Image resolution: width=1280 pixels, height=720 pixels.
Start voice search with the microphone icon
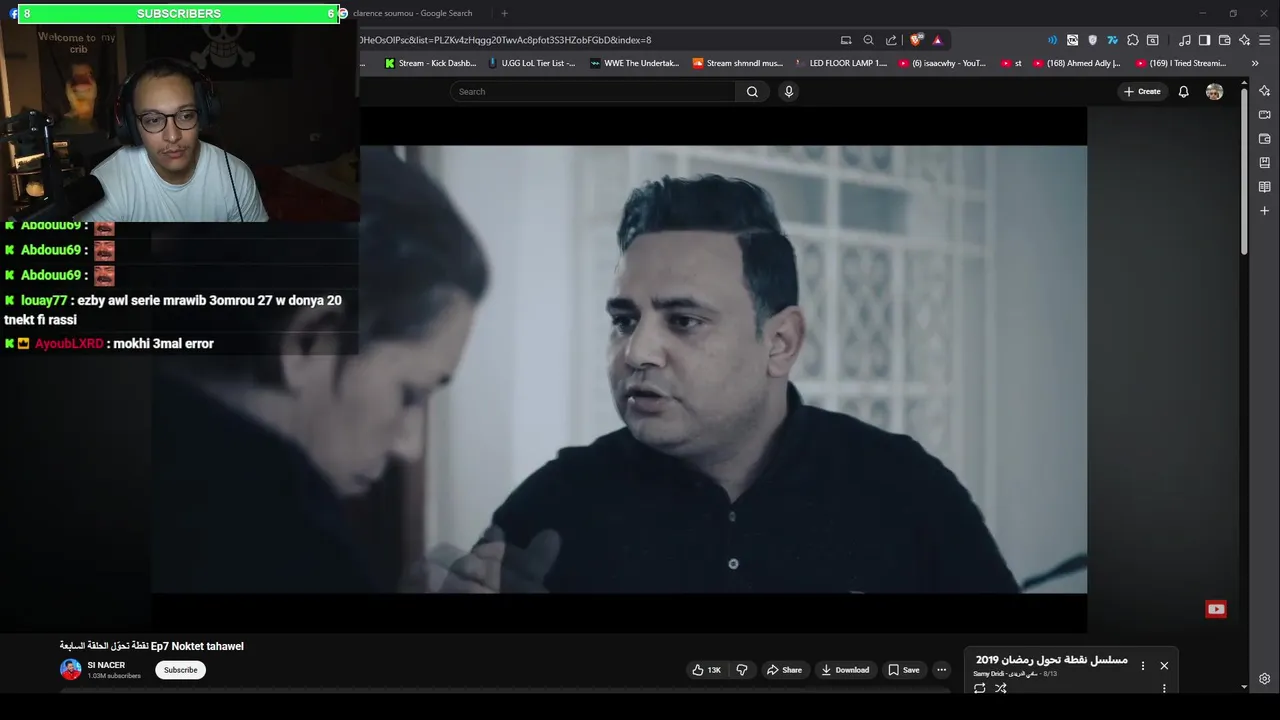point(788,91)
